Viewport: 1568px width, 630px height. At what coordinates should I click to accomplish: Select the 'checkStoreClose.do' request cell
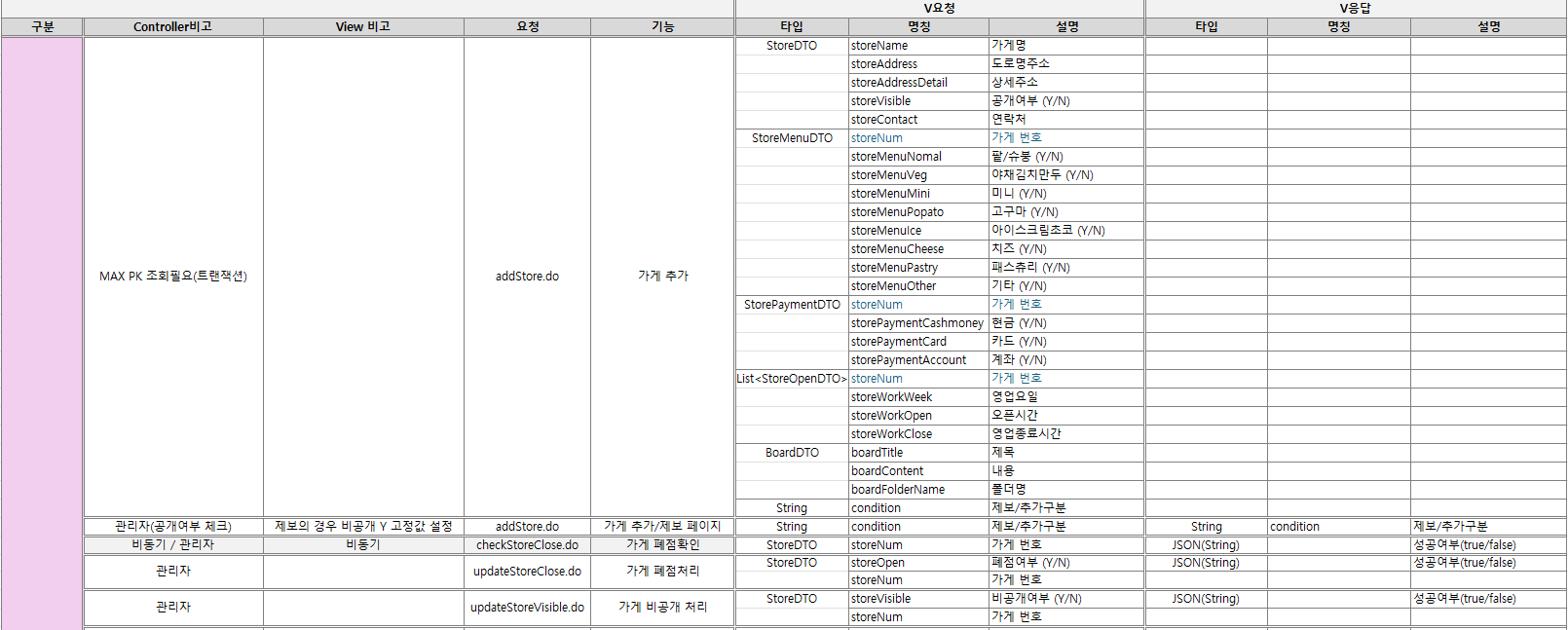click(527, 545)
